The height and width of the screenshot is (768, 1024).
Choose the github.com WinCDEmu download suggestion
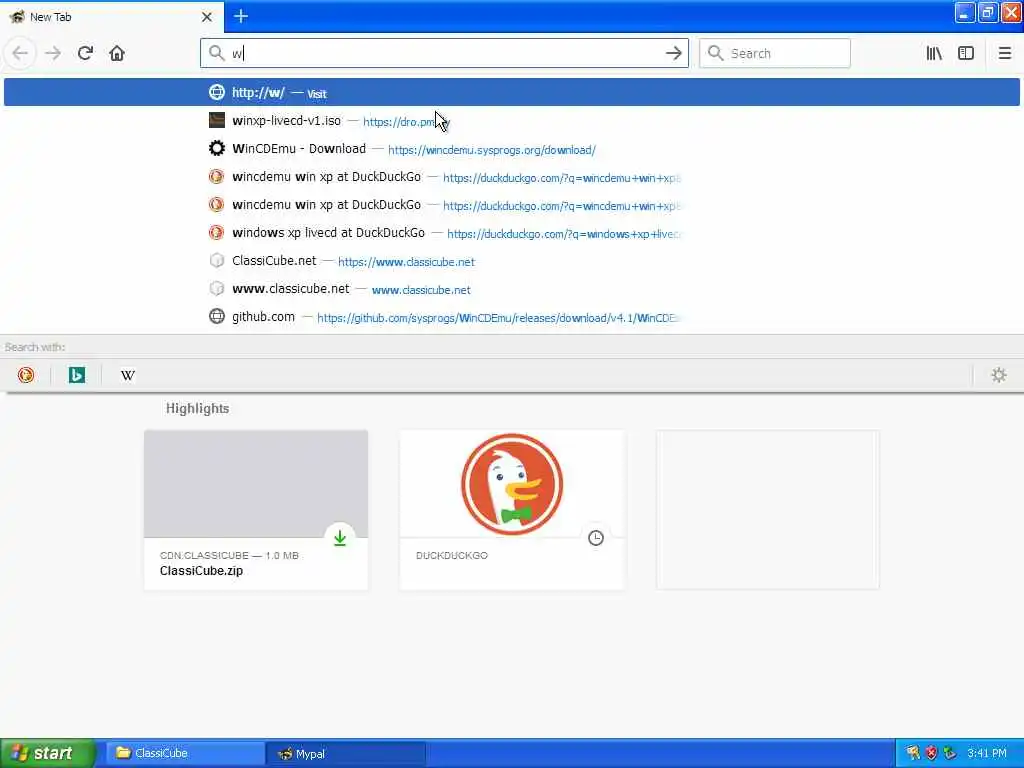[512, 317]
